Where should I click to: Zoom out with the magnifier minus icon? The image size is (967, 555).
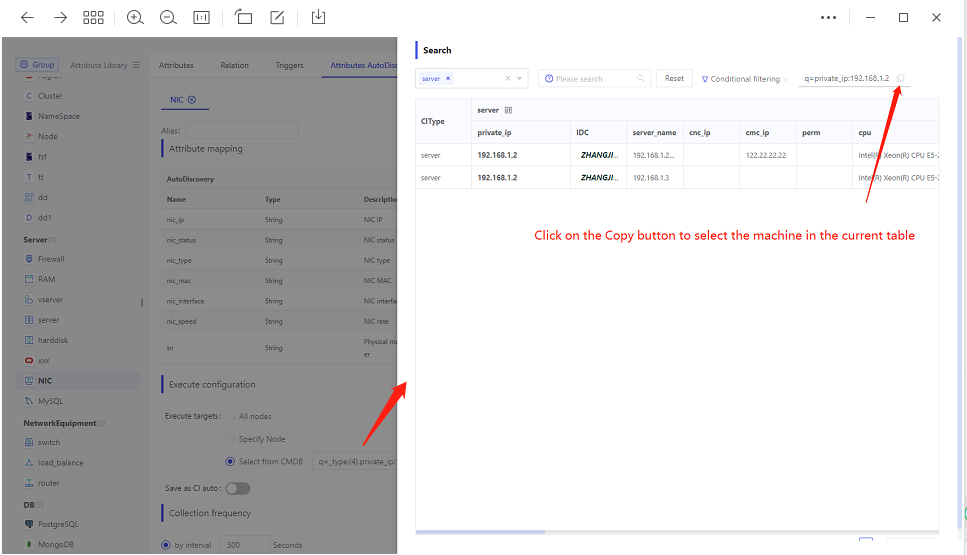point(168,17)
